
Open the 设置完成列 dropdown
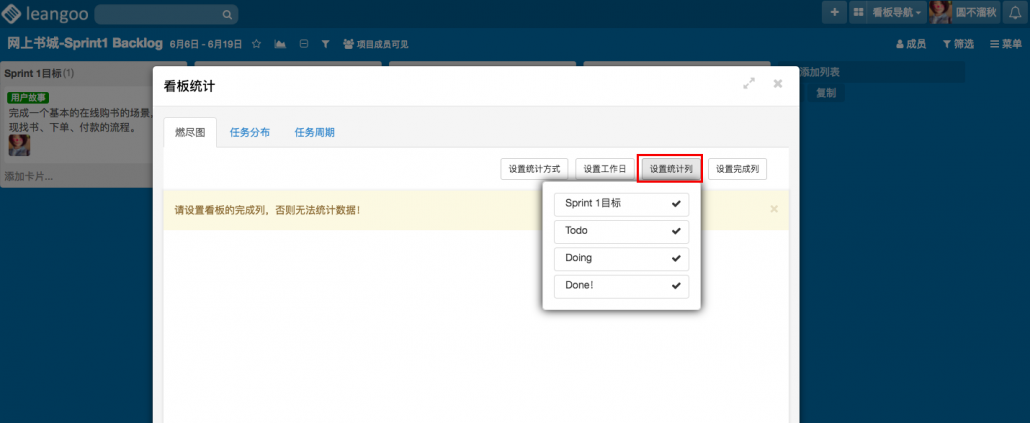tap(737, 169)
